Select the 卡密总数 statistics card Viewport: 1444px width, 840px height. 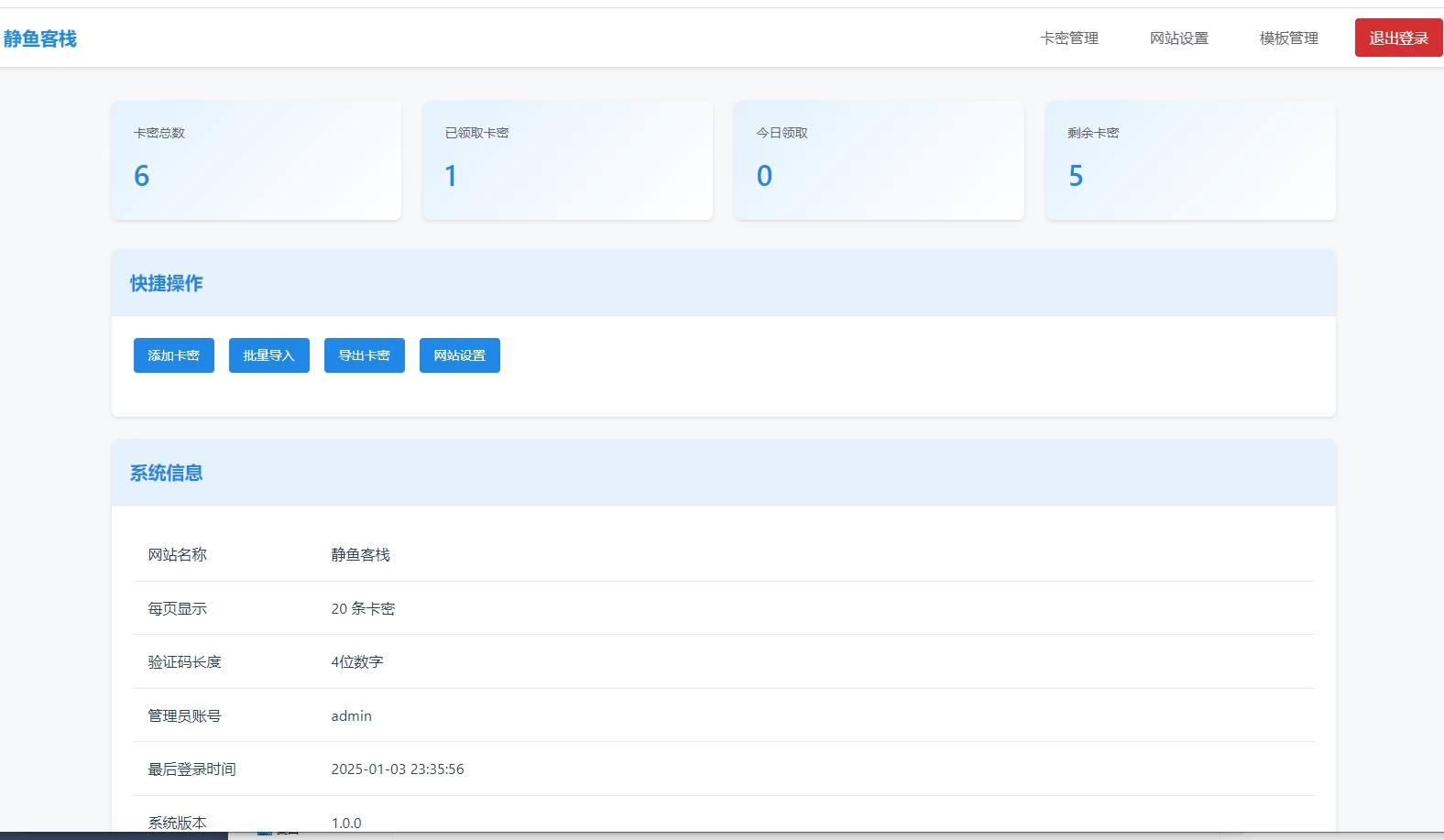(x=257, y=160)
